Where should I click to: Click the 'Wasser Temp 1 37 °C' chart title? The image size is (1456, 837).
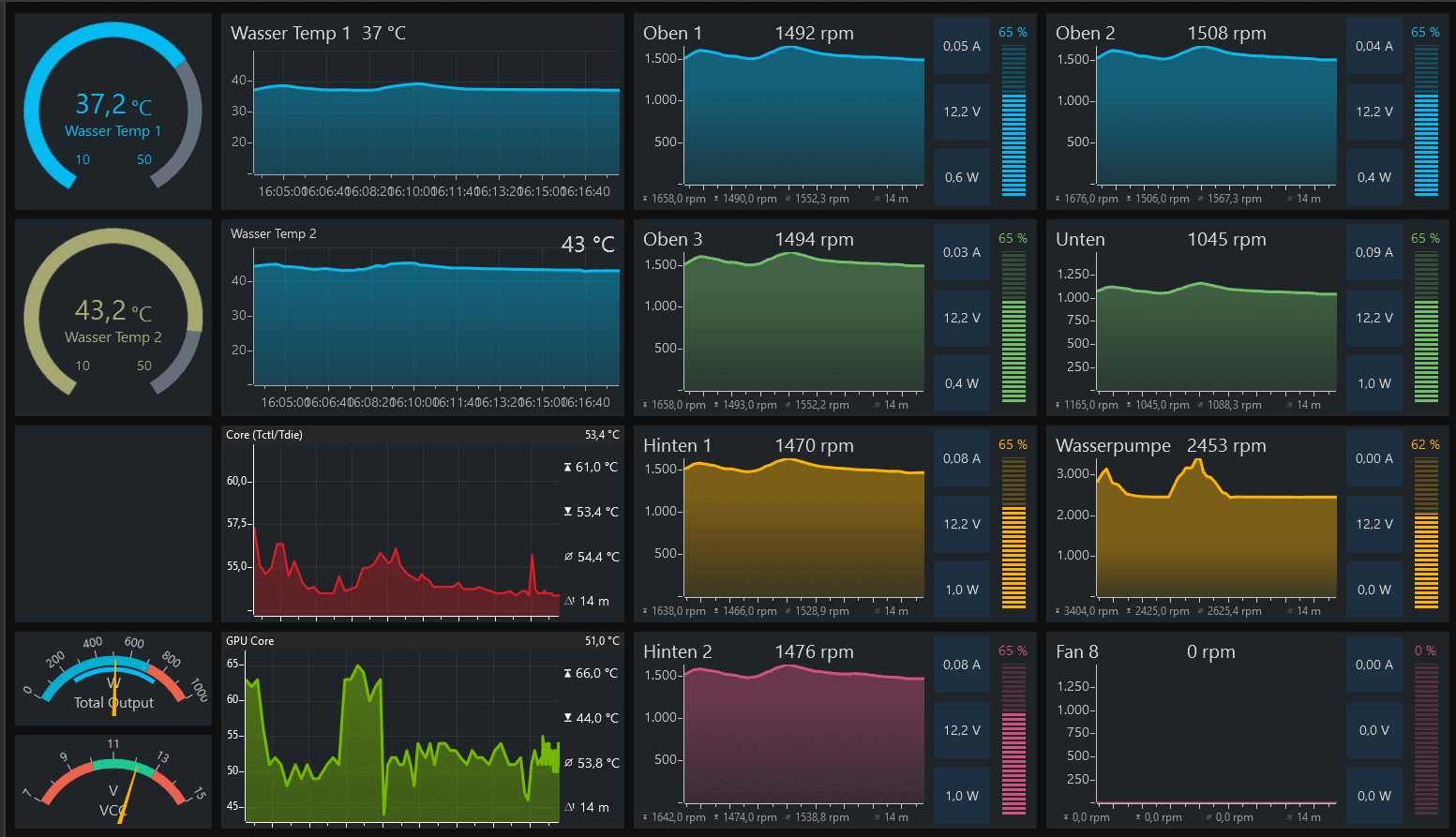(318, 33)
